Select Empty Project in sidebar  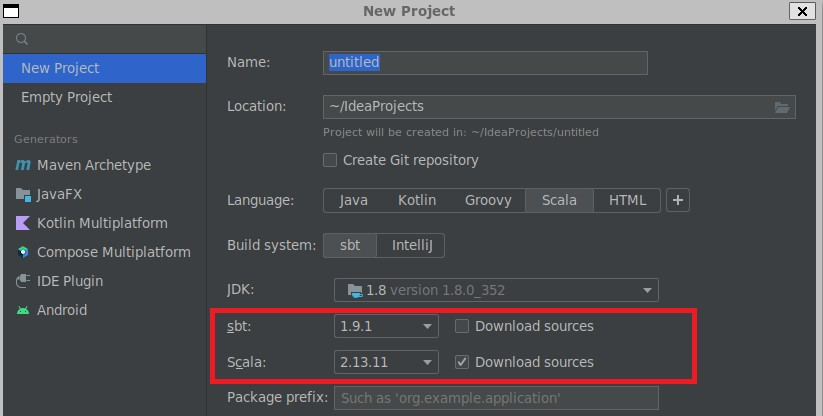(104, 97)
